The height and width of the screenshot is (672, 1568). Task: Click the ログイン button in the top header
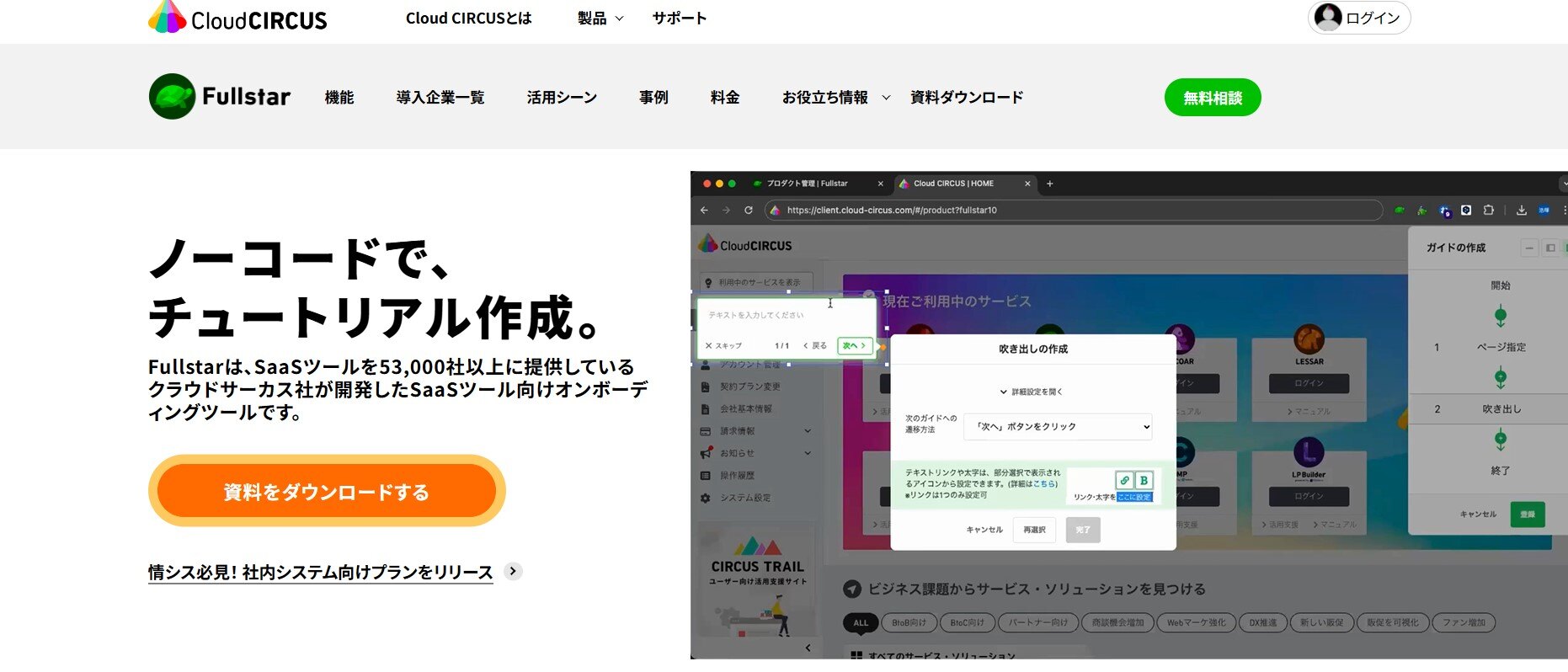point(1359,18)
